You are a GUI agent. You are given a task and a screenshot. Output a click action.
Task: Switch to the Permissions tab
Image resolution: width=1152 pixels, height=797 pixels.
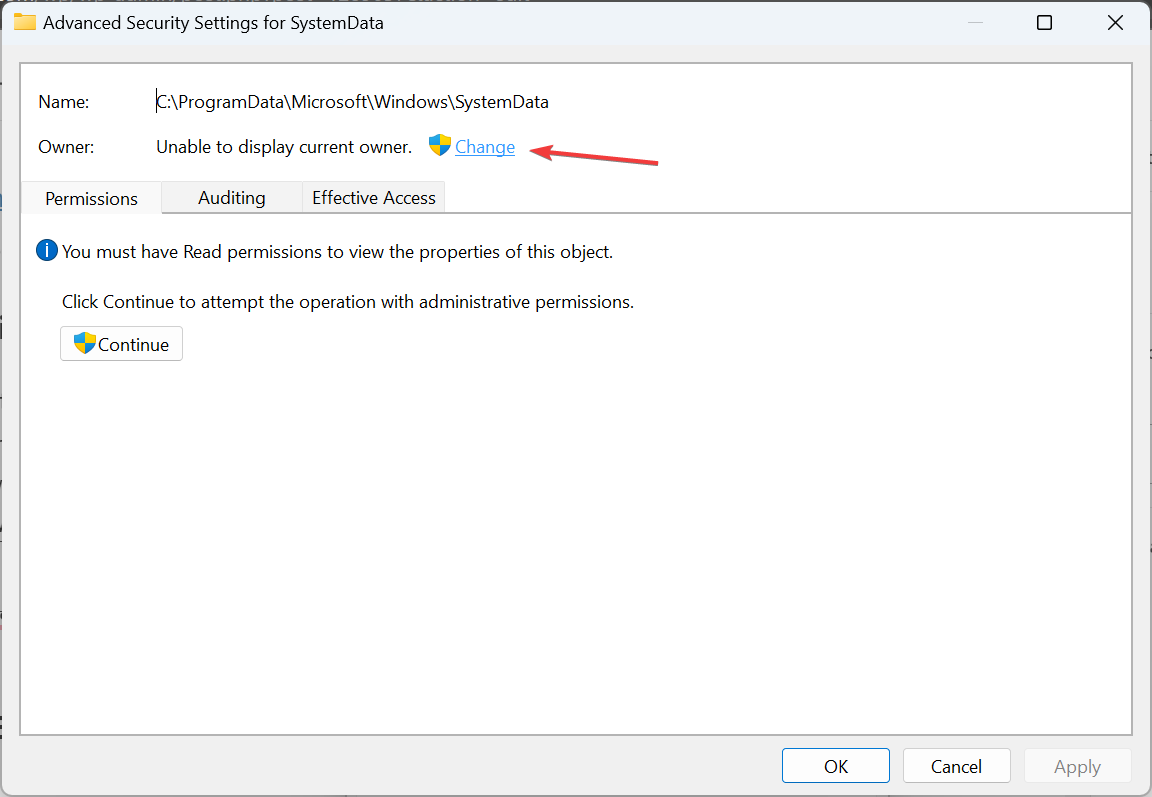(91, 198)
